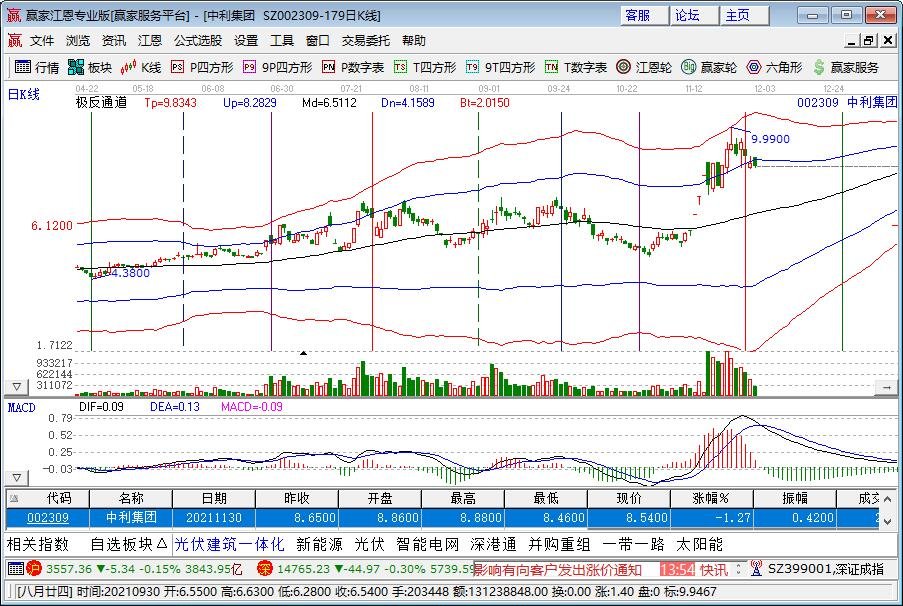Screen dimensions: 903x606
Task: Open the P数字表 tool icon
Action: 328,67
